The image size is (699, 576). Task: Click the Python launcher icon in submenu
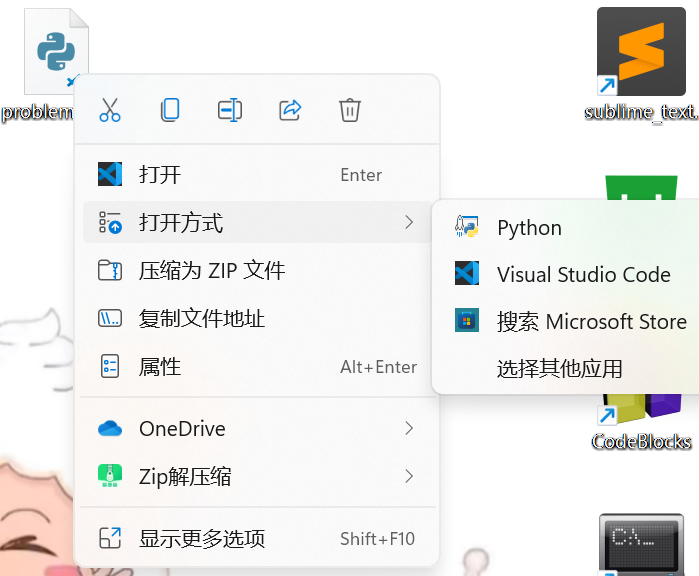[x=467, y=226]
